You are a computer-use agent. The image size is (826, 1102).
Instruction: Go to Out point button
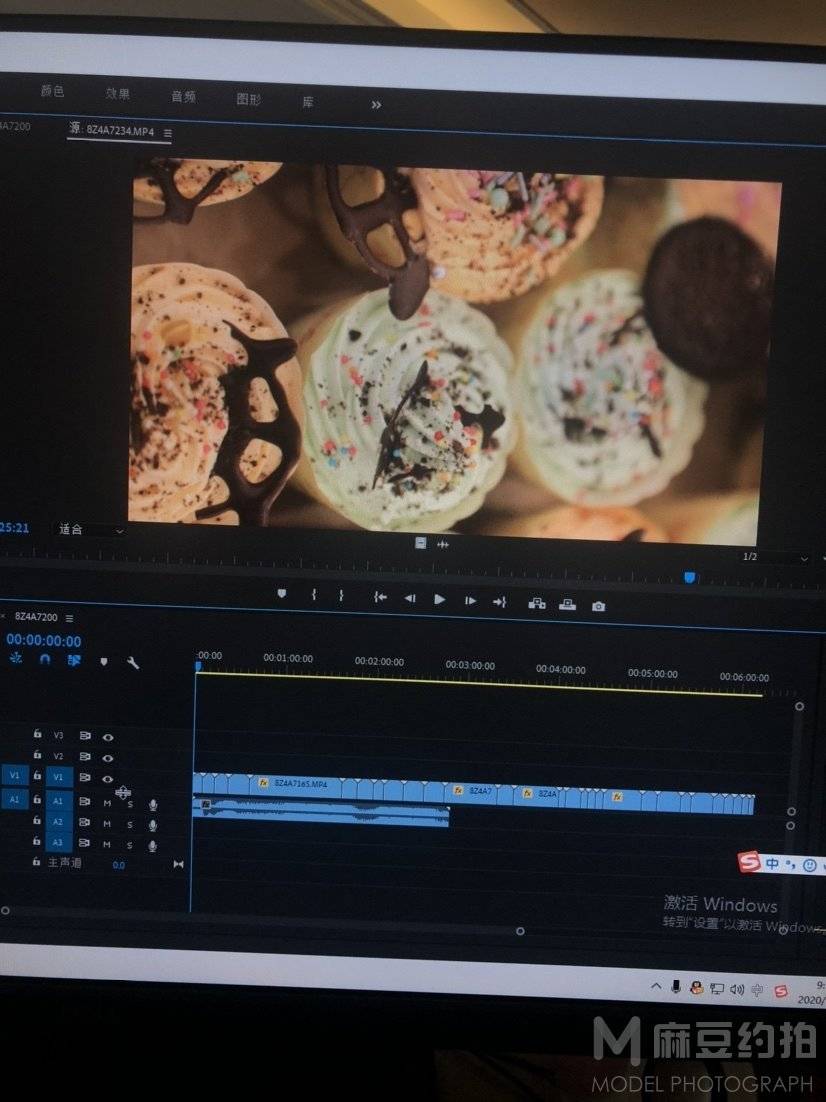(x=499, y=602)
